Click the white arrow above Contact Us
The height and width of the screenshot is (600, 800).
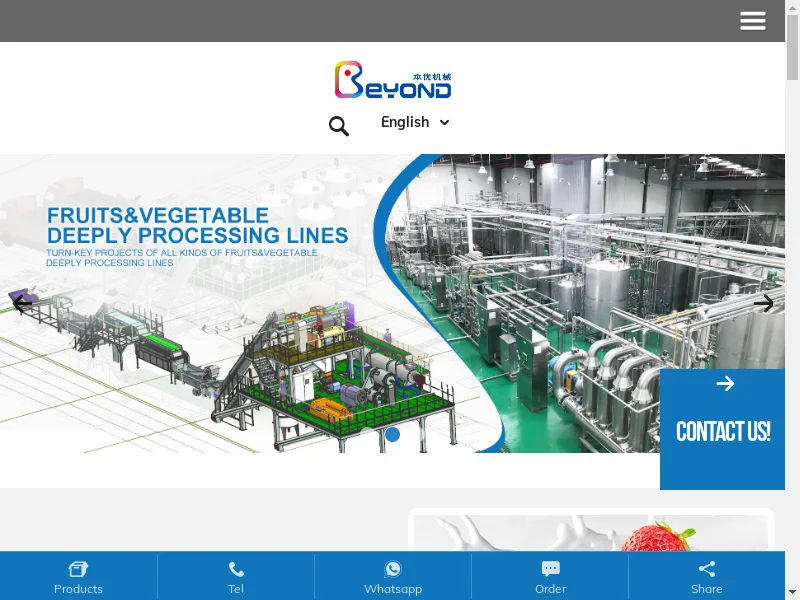pos(725,384)
